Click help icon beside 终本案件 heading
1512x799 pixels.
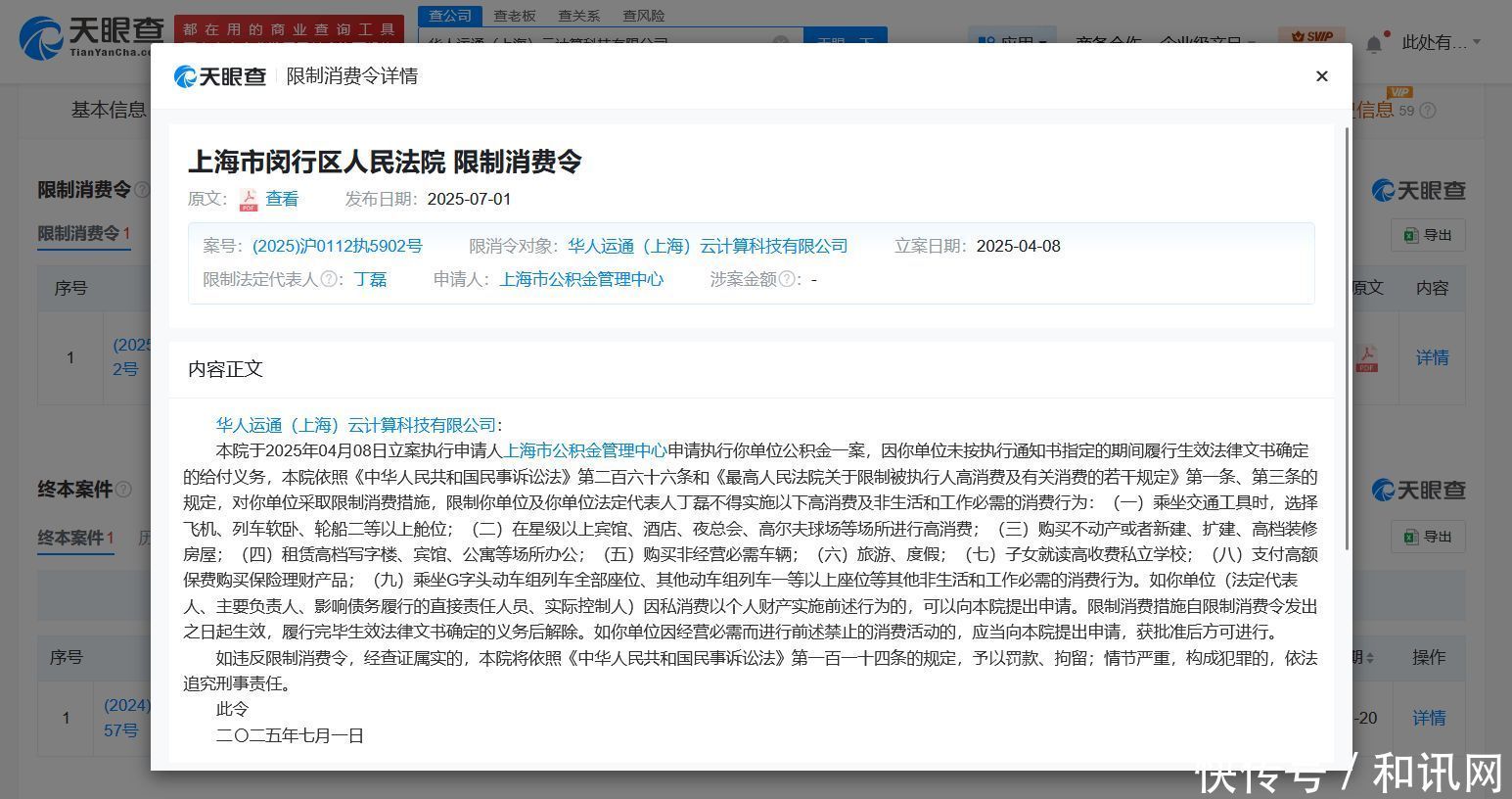[123, 490]
